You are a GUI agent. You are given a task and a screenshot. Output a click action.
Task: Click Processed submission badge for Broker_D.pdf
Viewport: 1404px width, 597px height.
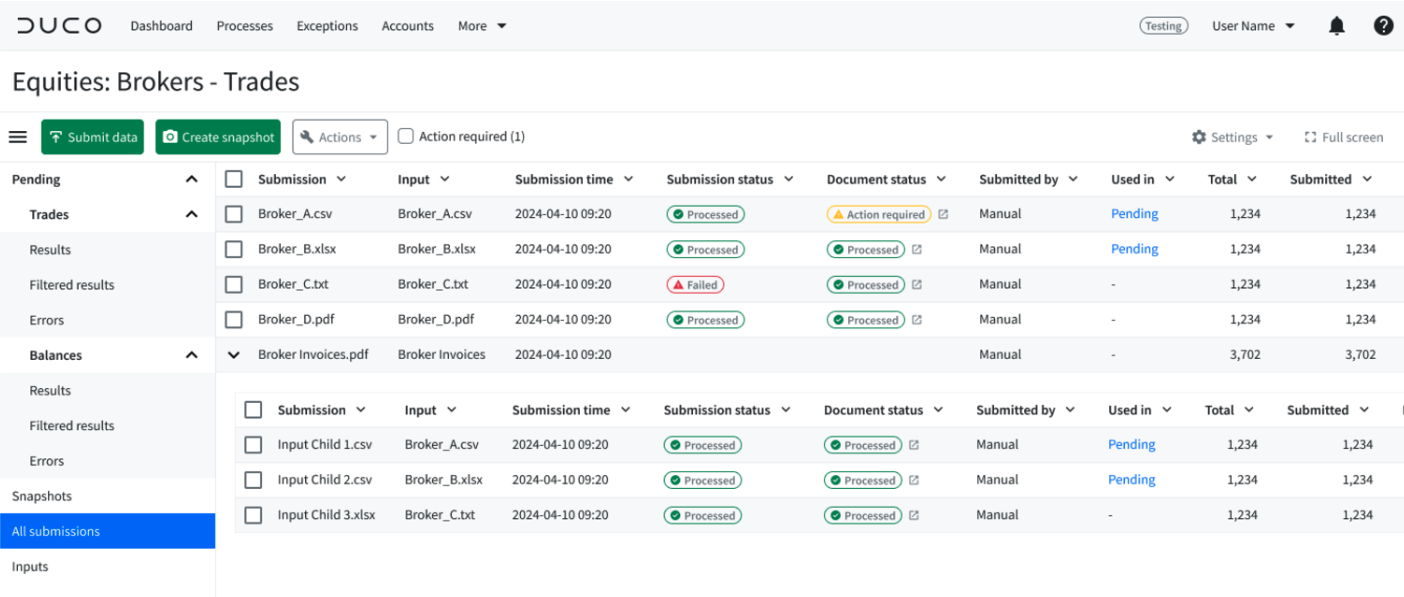click(x=705, y=320)
